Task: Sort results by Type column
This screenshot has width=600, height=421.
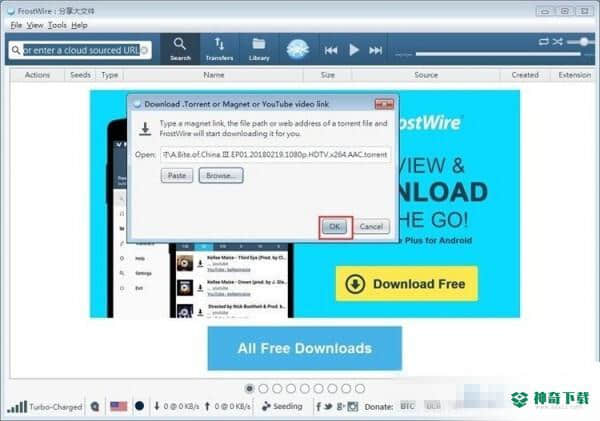Action: pos(109,75)
